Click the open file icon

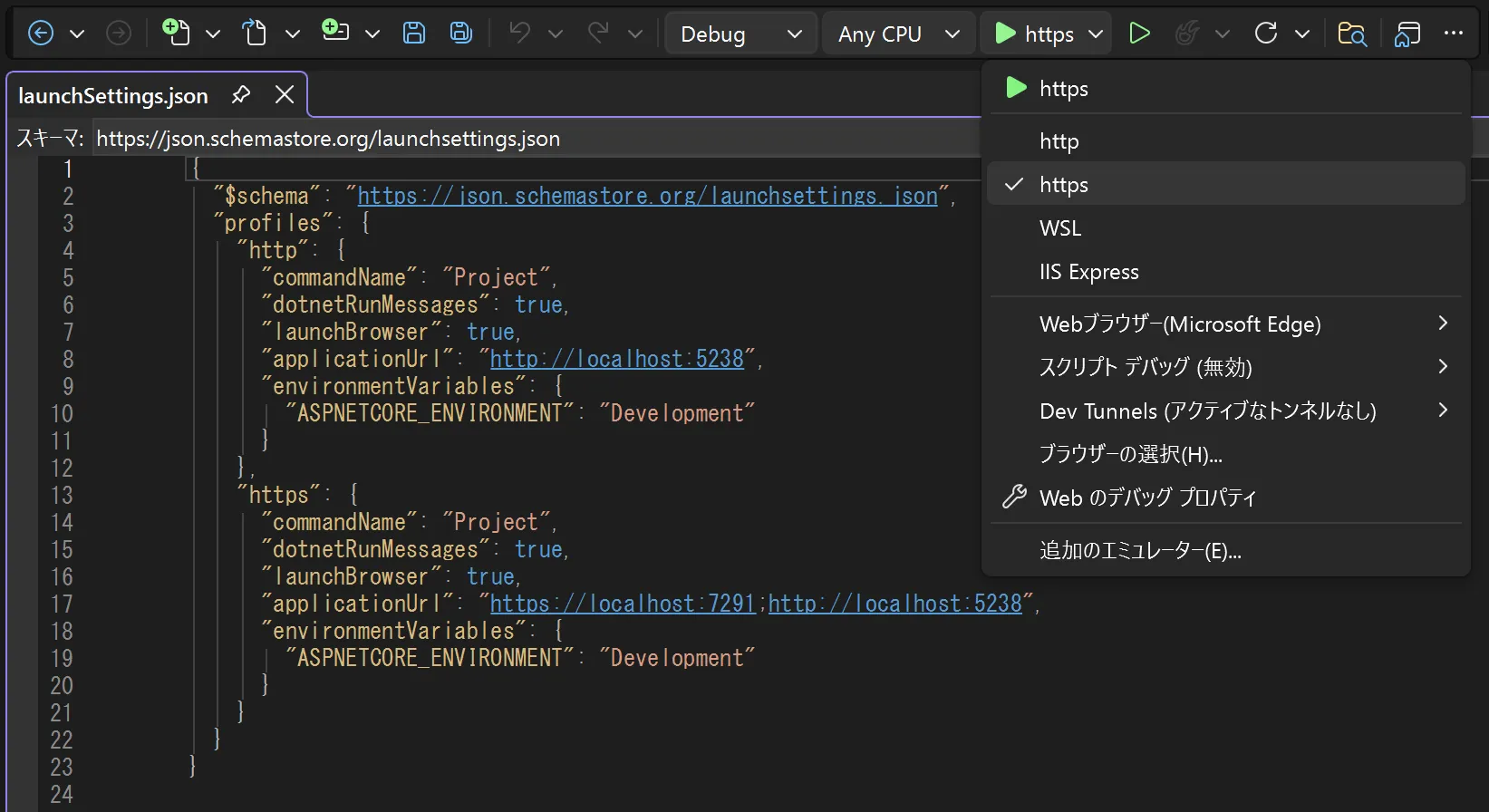tap(255, 34)
